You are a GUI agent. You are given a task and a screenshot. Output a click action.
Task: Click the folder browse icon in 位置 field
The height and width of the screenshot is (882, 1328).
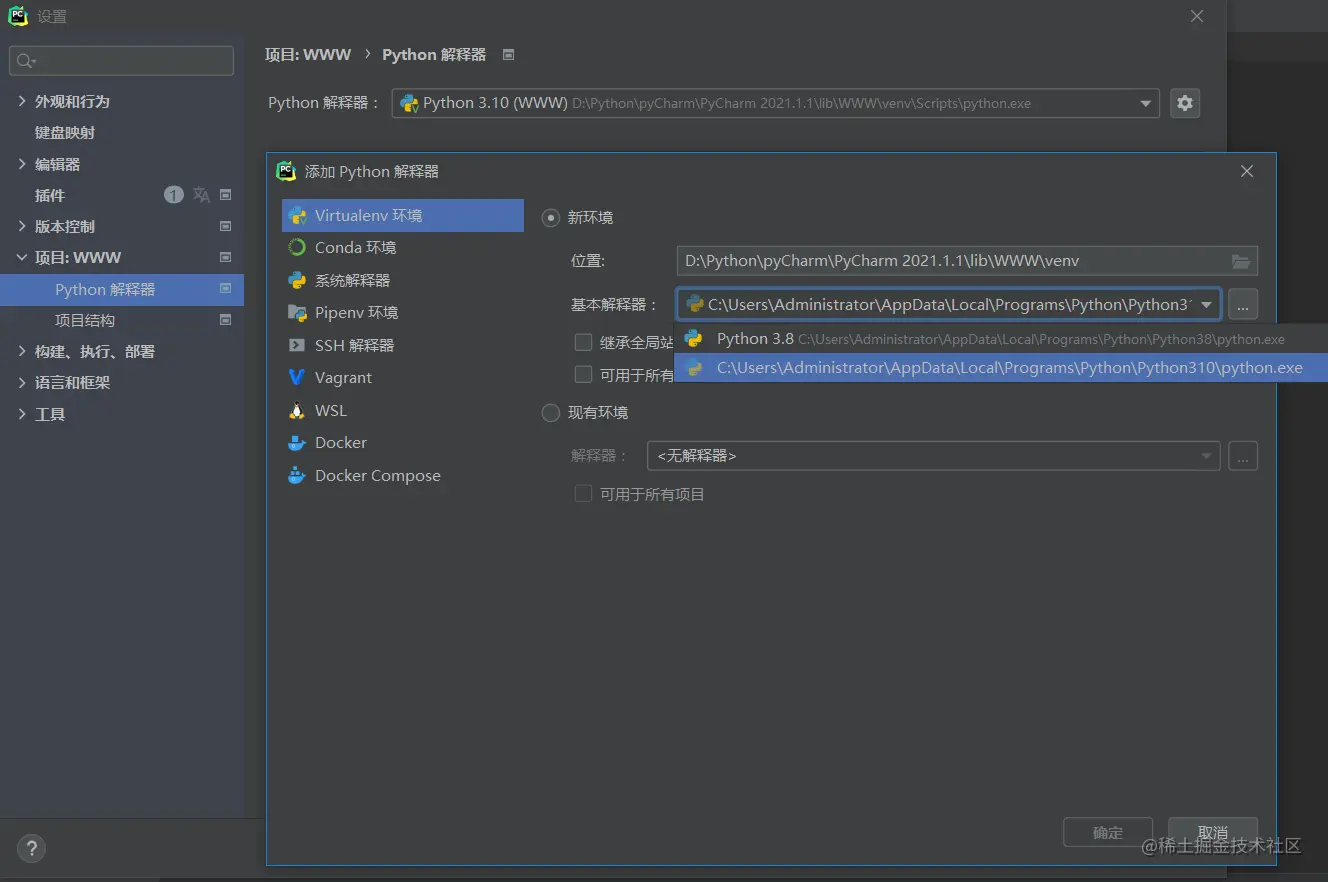[x=1240, y=261]
